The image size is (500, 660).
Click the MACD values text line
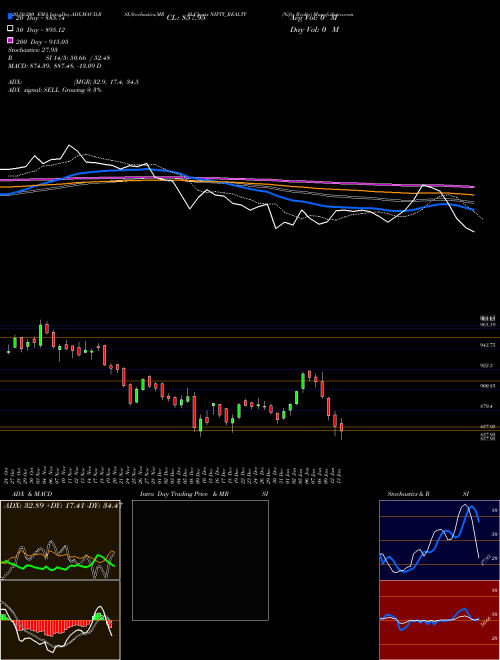(x=55, y=66)
